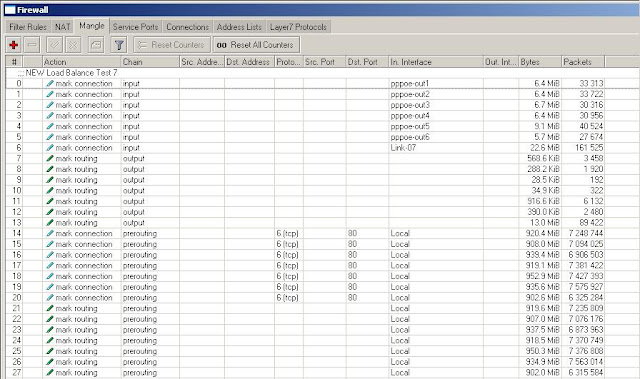Click mark routing icon in rule 27
The height and width of the screenshot is (379, 640).
coord(50,372)
